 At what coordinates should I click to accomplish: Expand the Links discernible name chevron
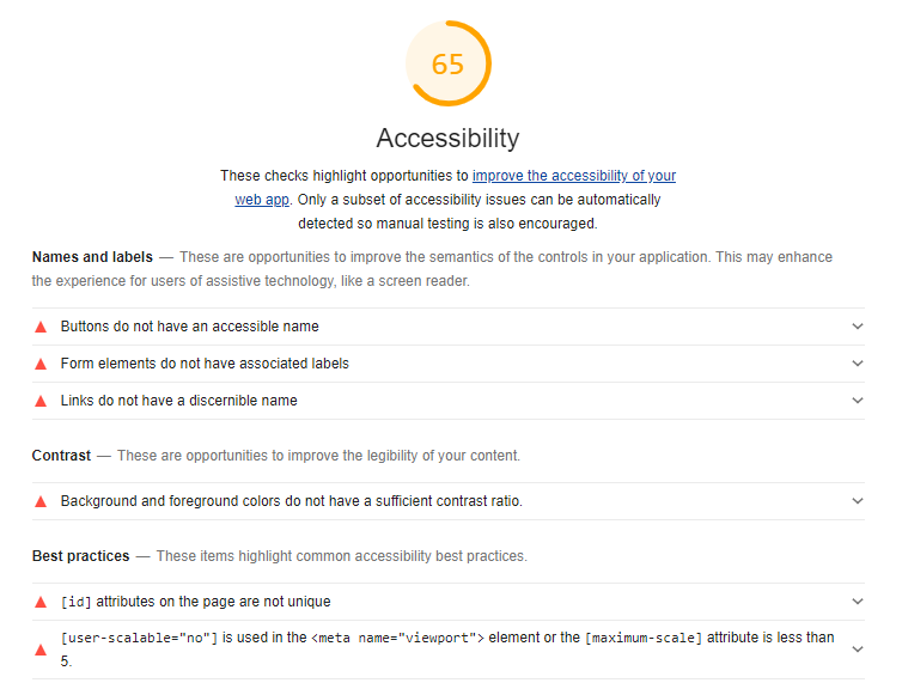[x=857, y=400]
